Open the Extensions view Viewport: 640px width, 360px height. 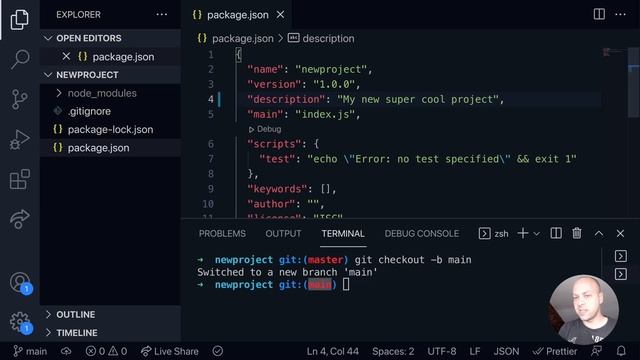pos(20,179)
